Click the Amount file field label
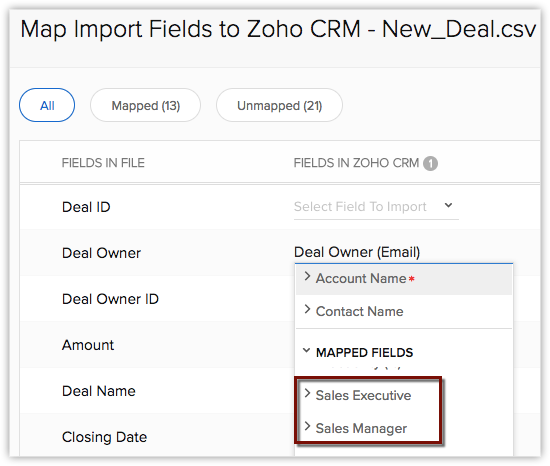550x466 pixels. click(x=88, y=345)
